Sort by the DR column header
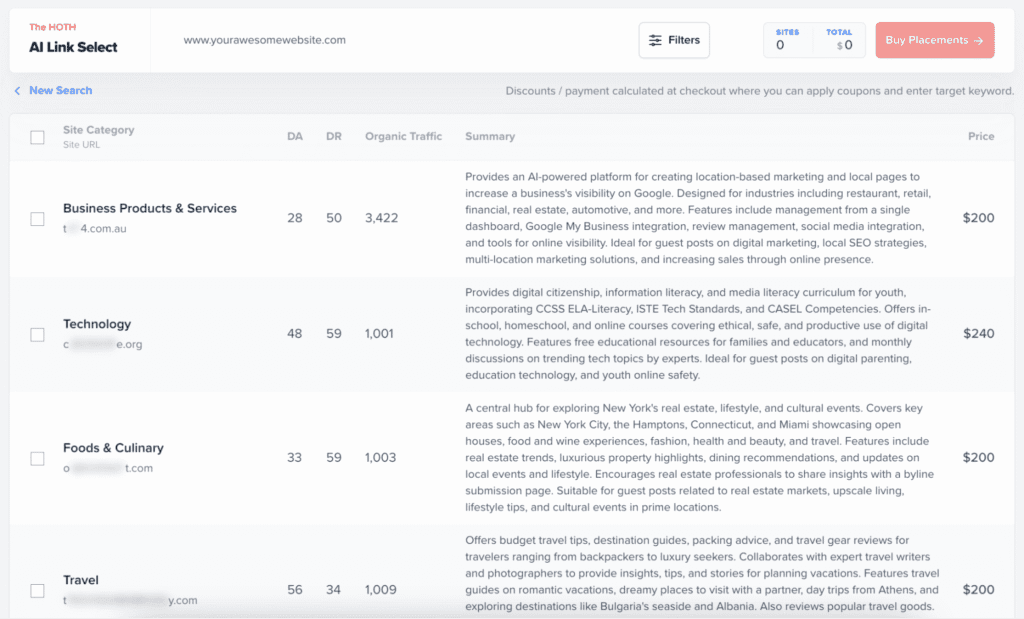1024x619 pixels. click(x=333, y=136)
